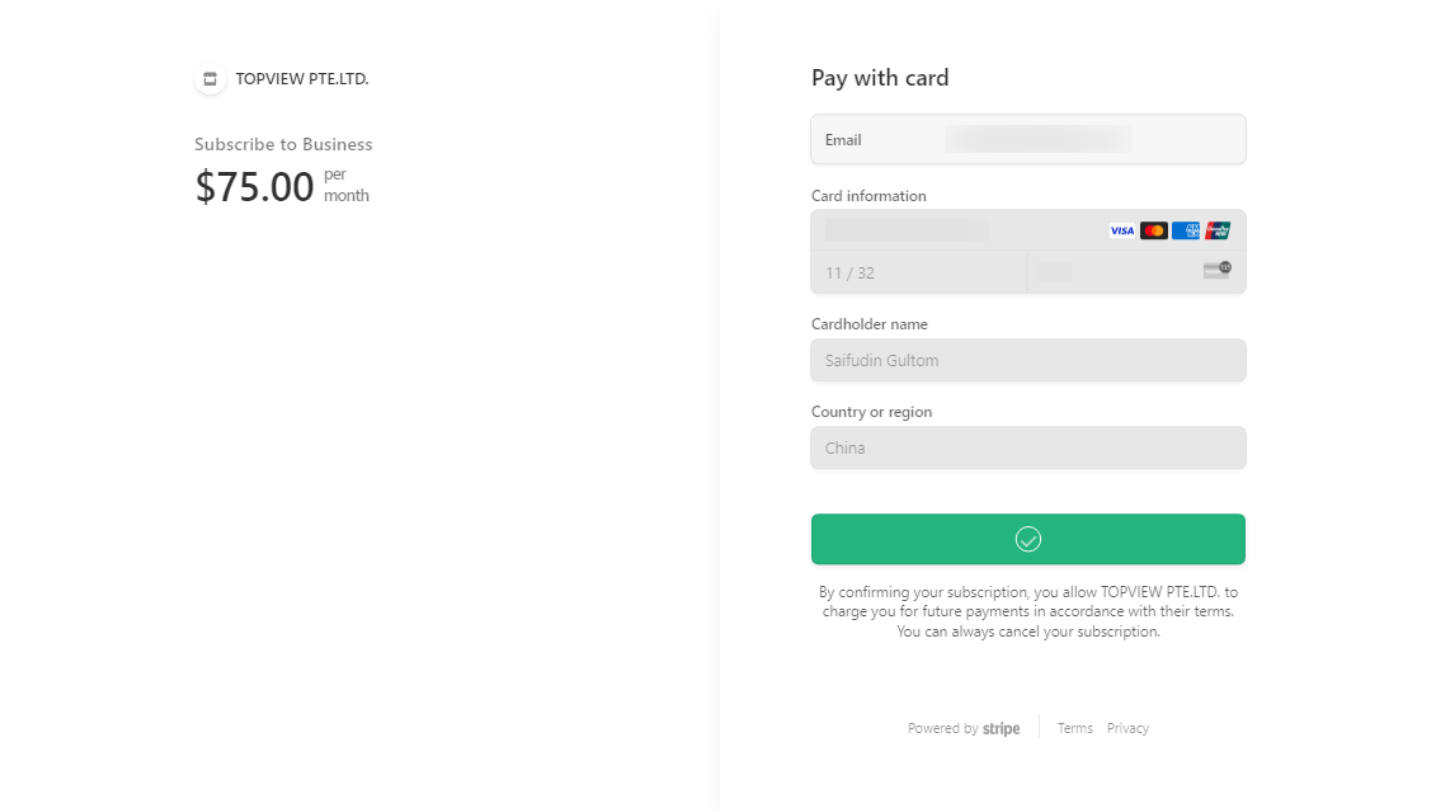The height and width of the screenshot is (810, 1440).
Task: Click the CVC card hint icon
Action: [x=1216, y=270]
